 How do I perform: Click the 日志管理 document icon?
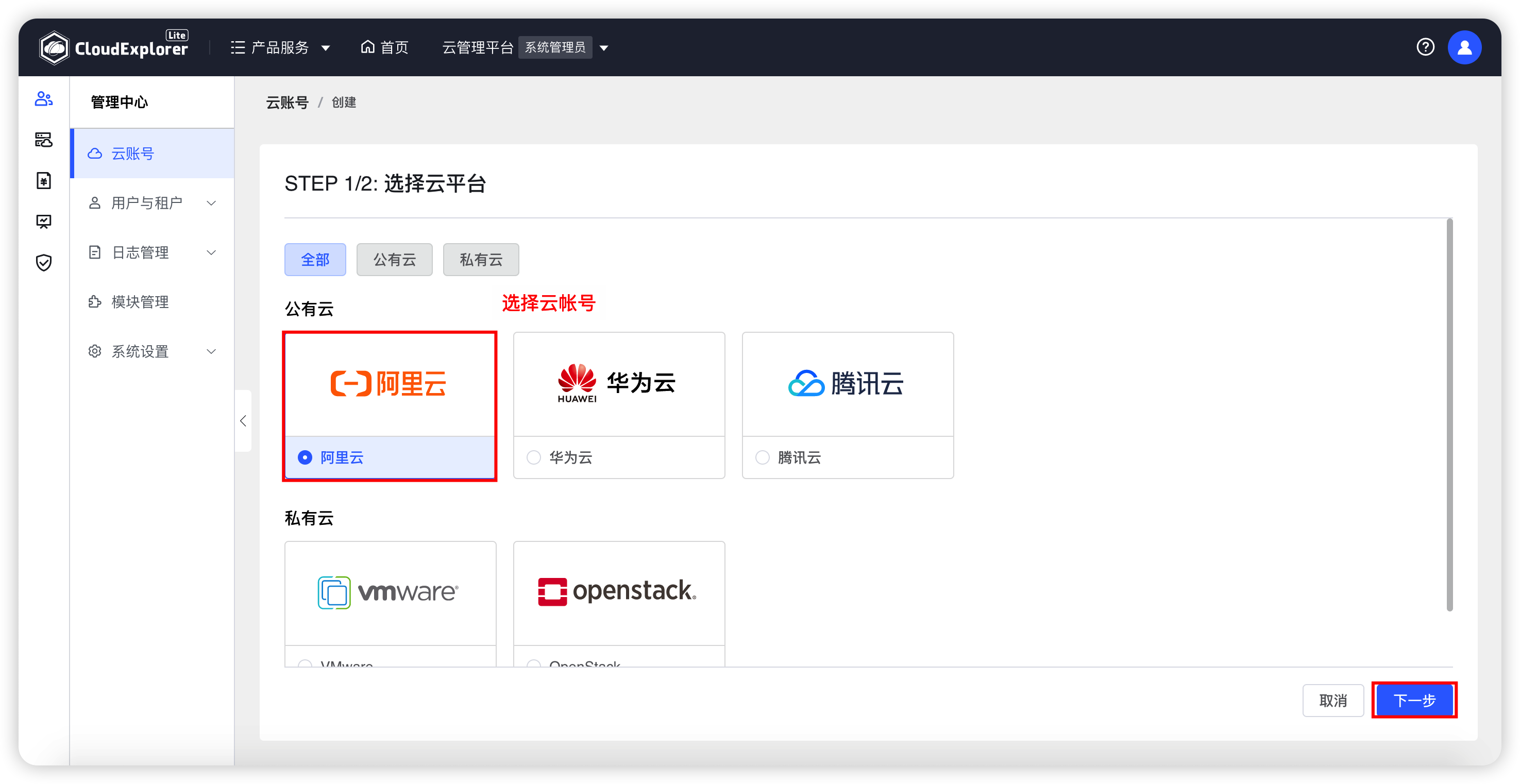(94, 252)
